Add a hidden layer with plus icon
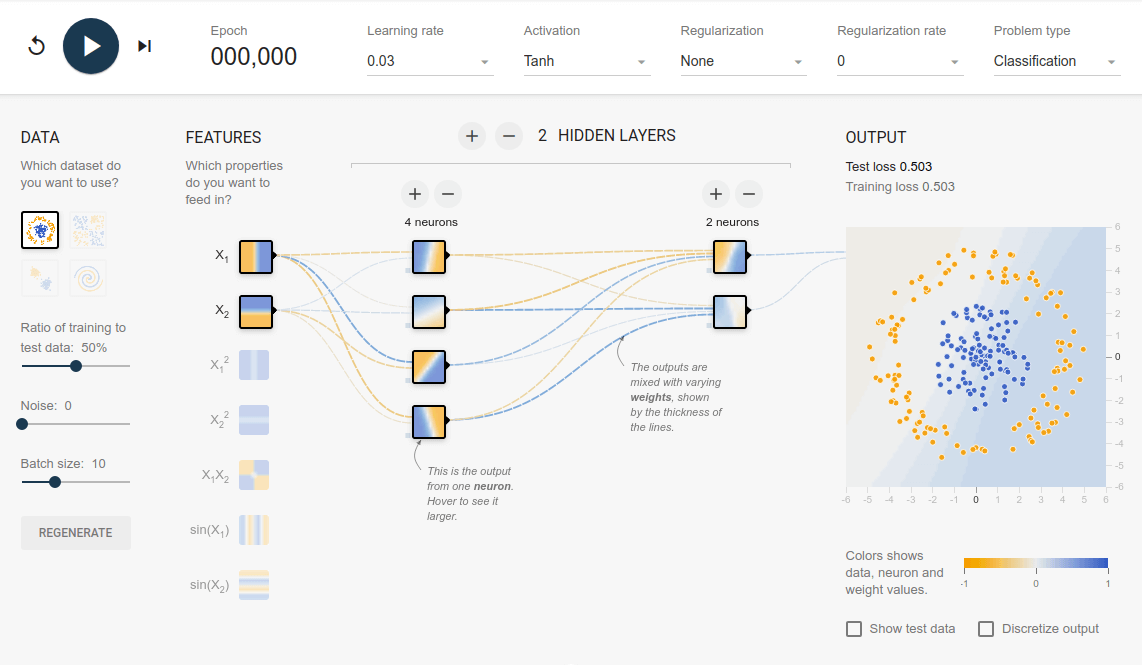 [472, 136]
